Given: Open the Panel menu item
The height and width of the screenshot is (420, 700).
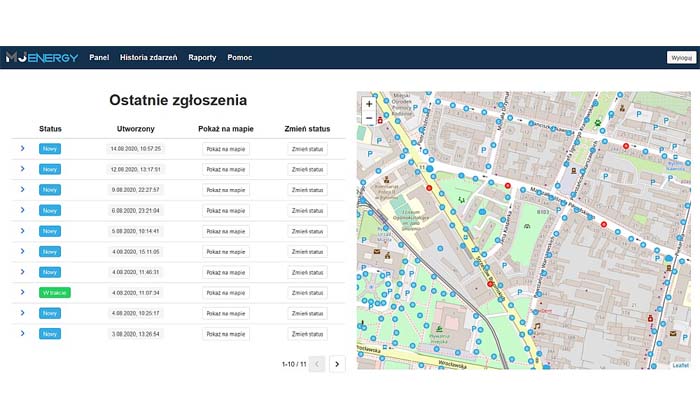Looking at the screenshot, I should (98, 57).
